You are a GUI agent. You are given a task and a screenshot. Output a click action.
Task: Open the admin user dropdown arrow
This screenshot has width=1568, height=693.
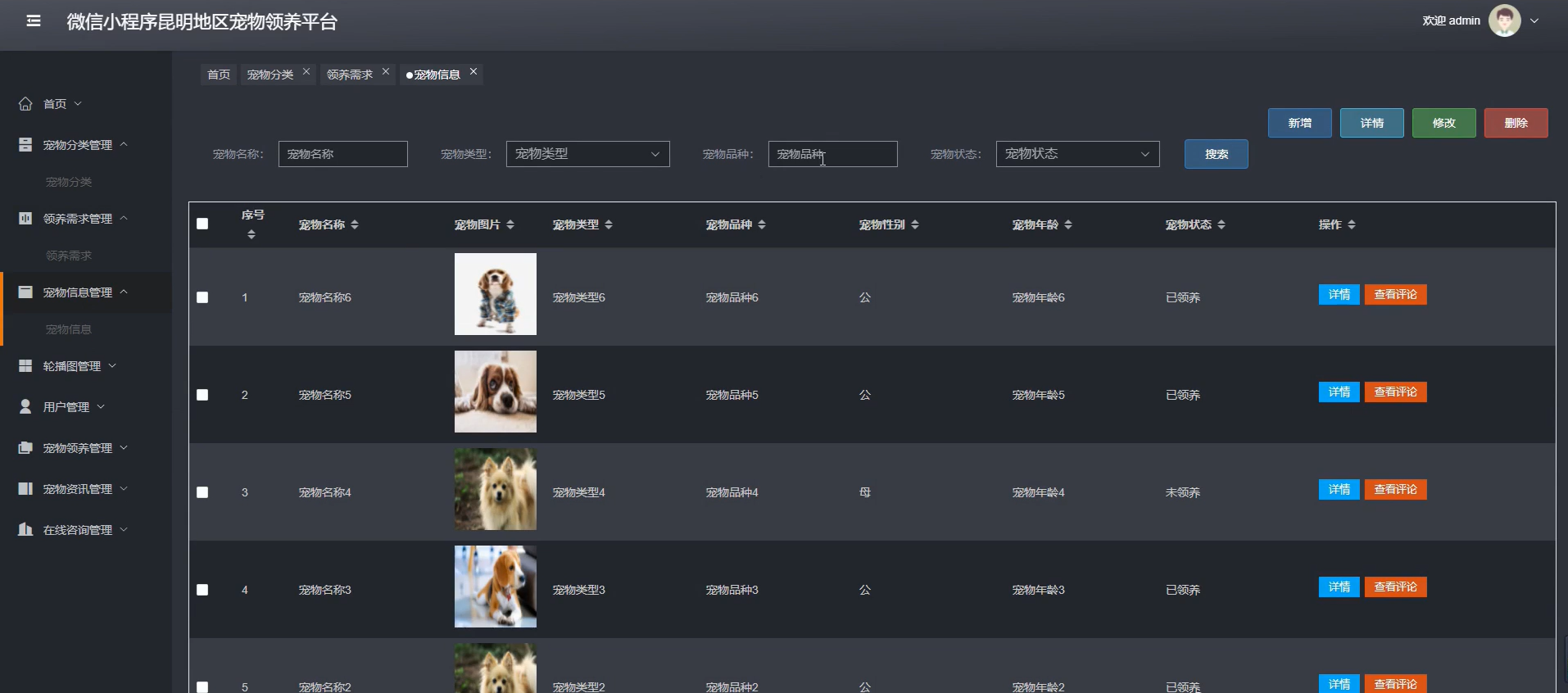pos(1534,21)
